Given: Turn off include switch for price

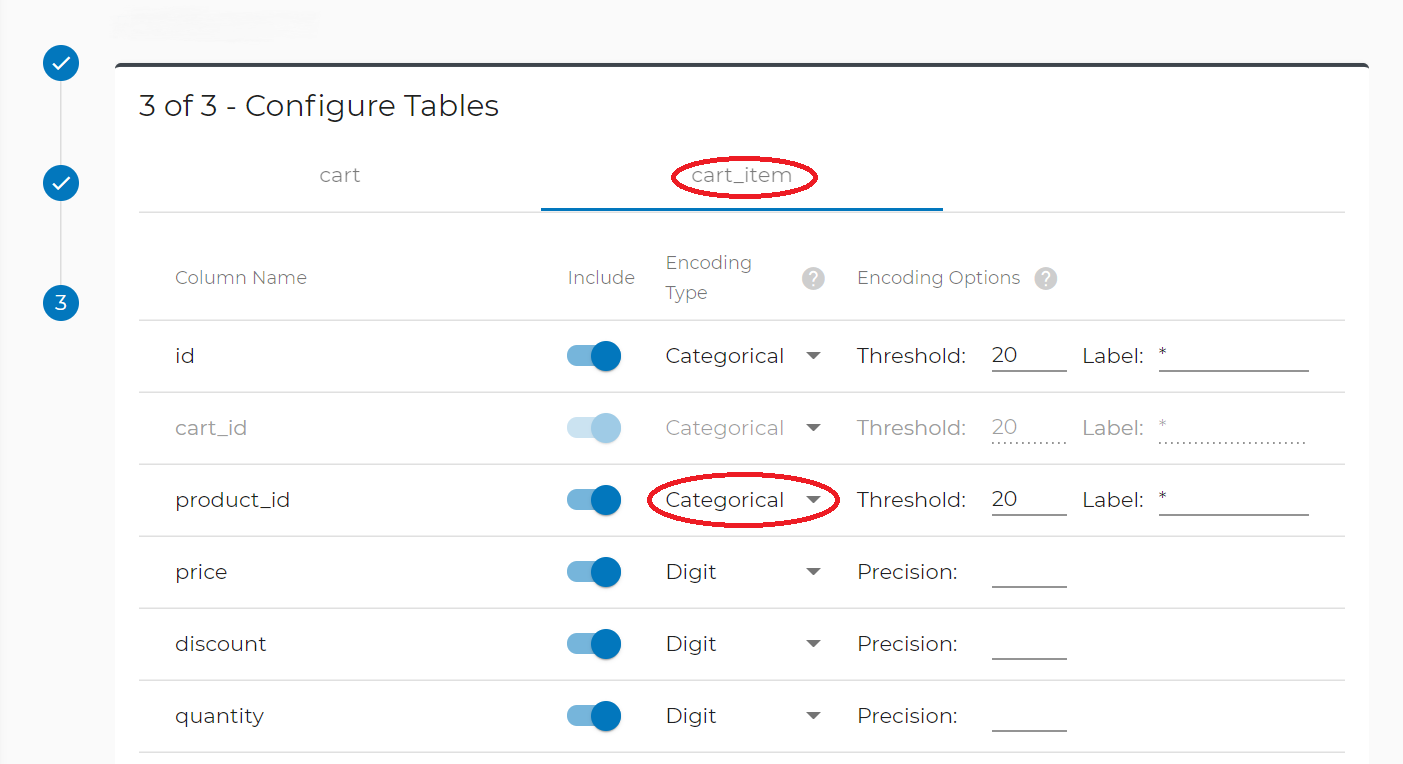Looking at the screenshot, I should pyautogui.click(x=594, y=572).
